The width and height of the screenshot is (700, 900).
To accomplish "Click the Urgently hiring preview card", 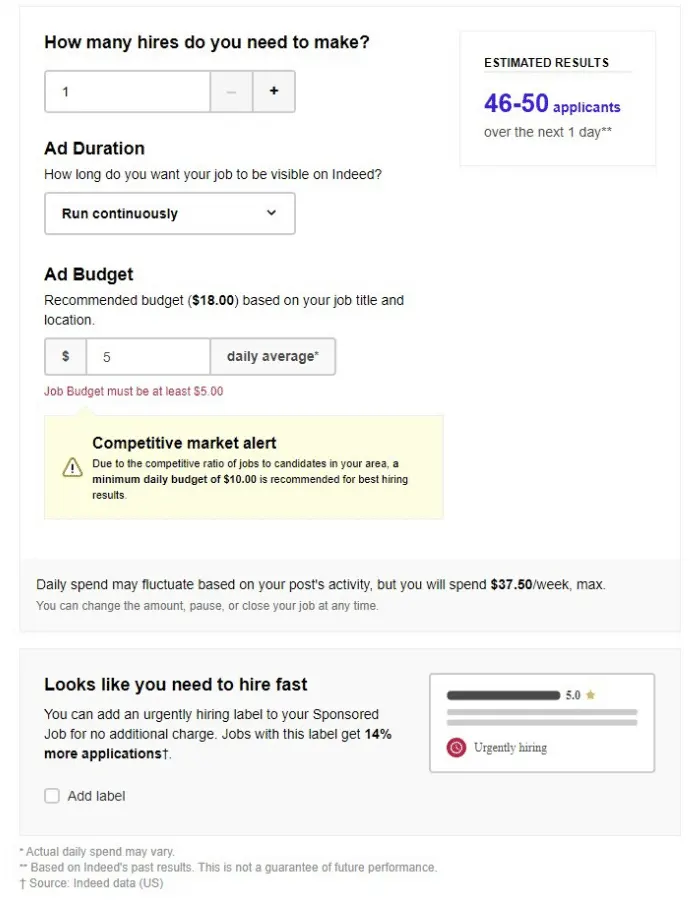I will click(542, 723).
